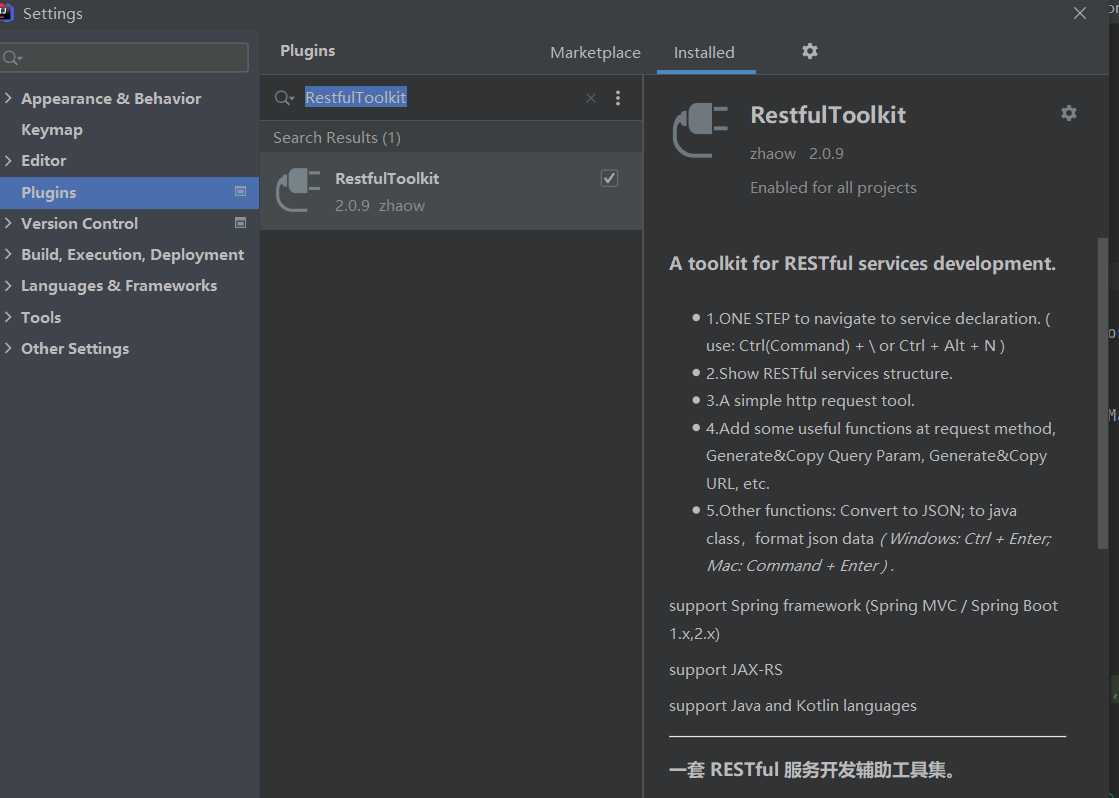Click the large plug icon in the detail panel
1119x798 pixels.
(x=701, y=131)
